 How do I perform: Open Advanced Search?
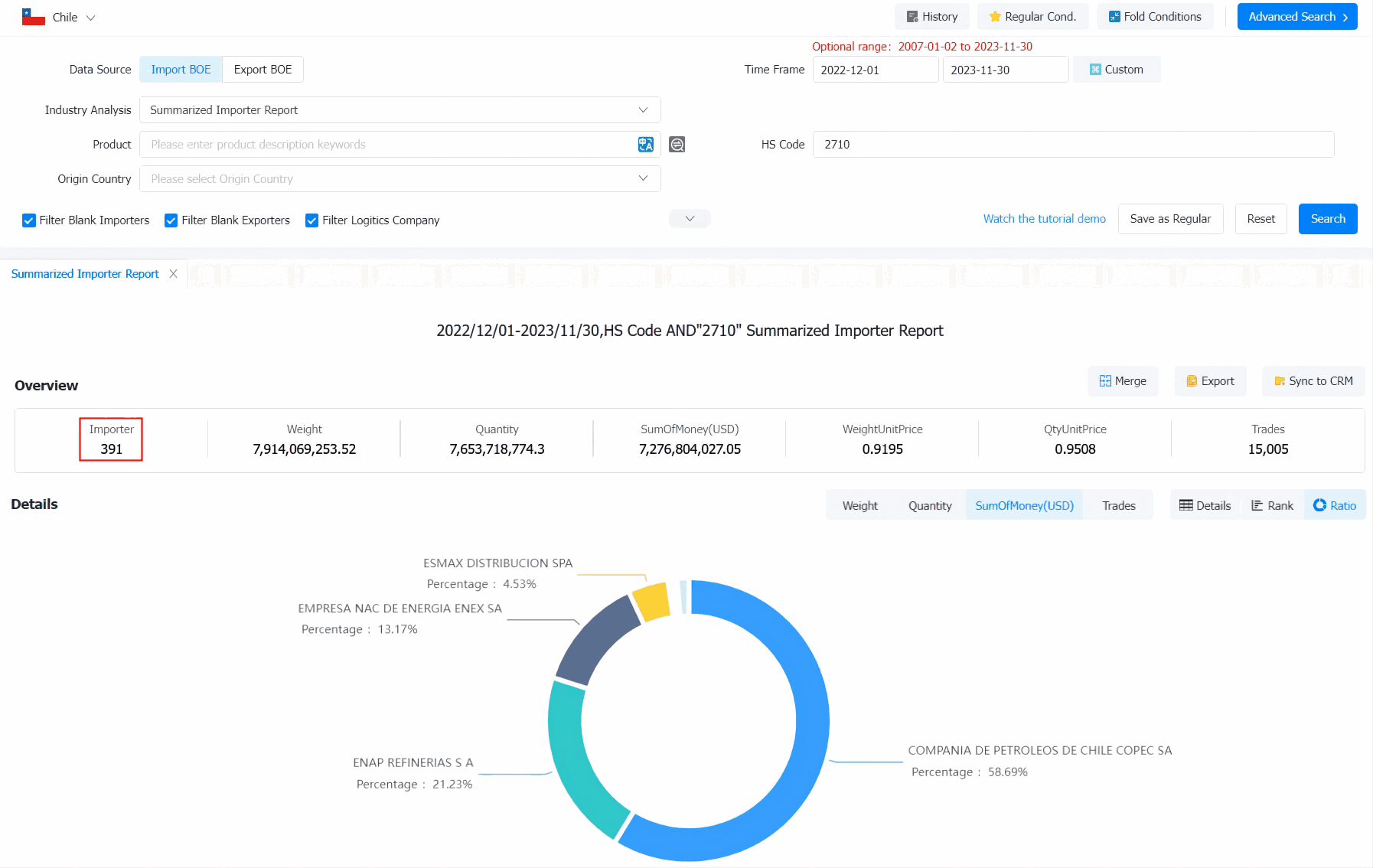[x=1297, y=17]
